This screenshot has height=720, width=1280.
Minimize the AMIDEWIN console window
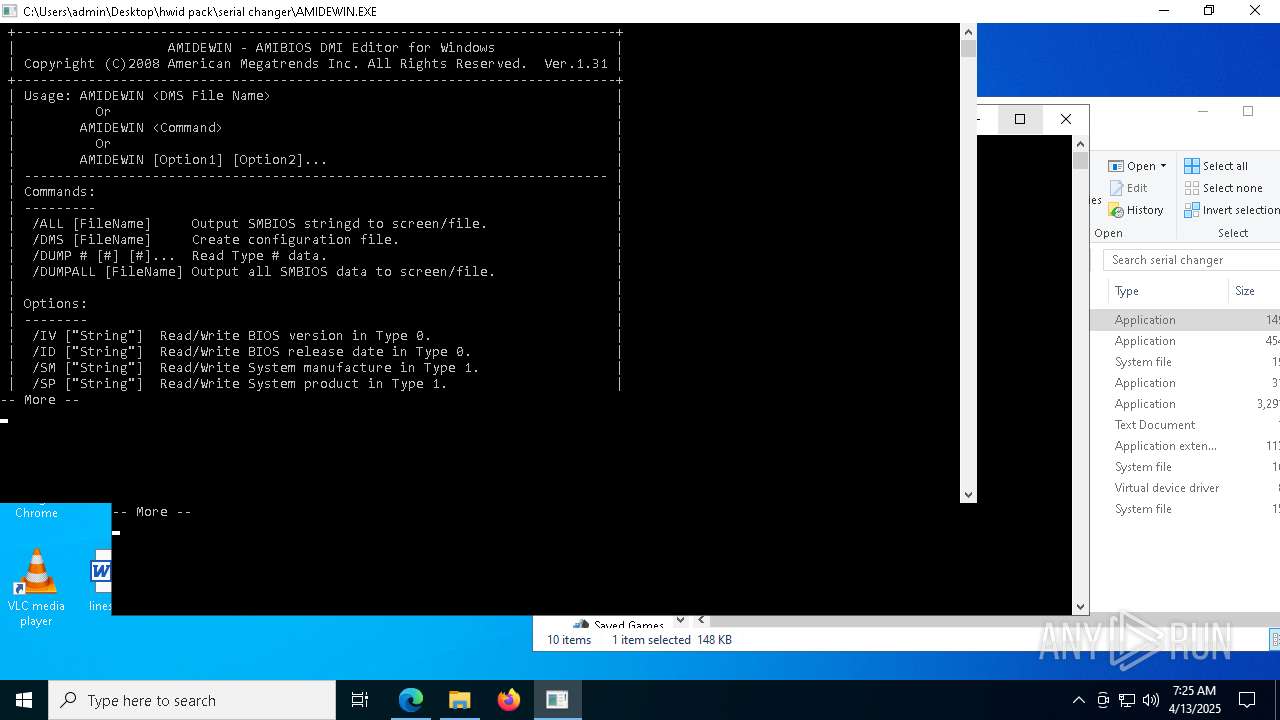pyautogui.click(x=1164, y=11)
